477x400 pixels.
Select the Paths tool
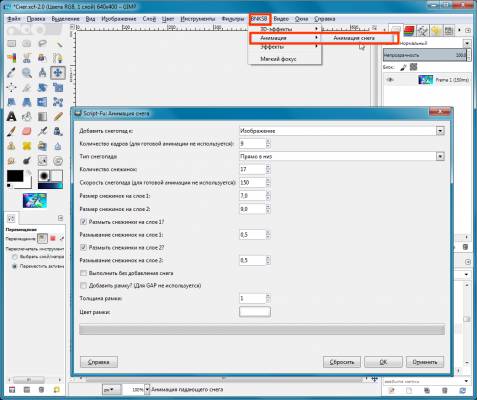tap(58, 58)
